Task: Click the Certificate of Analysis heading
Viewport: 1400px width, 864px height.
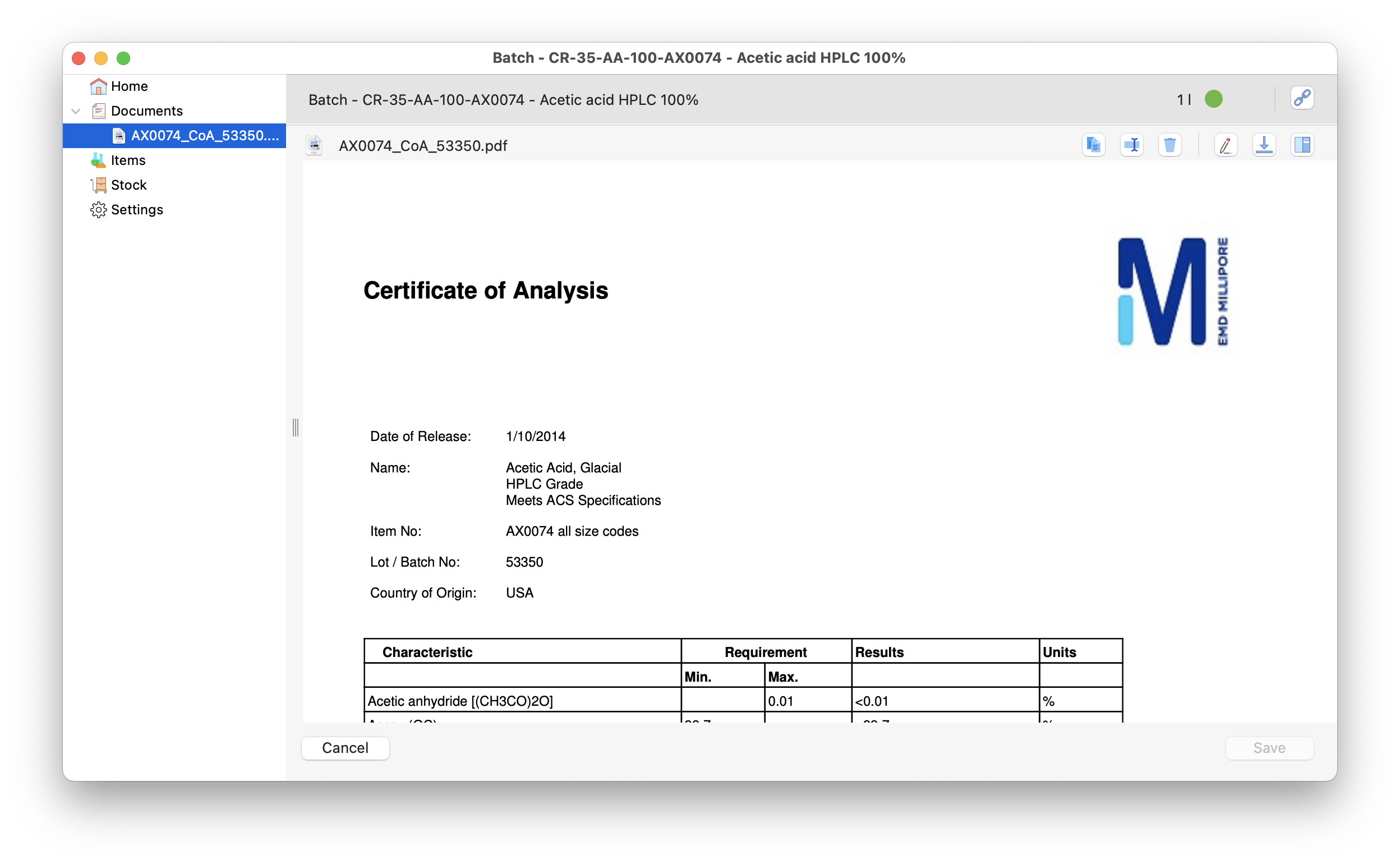Action: point(486,290)
